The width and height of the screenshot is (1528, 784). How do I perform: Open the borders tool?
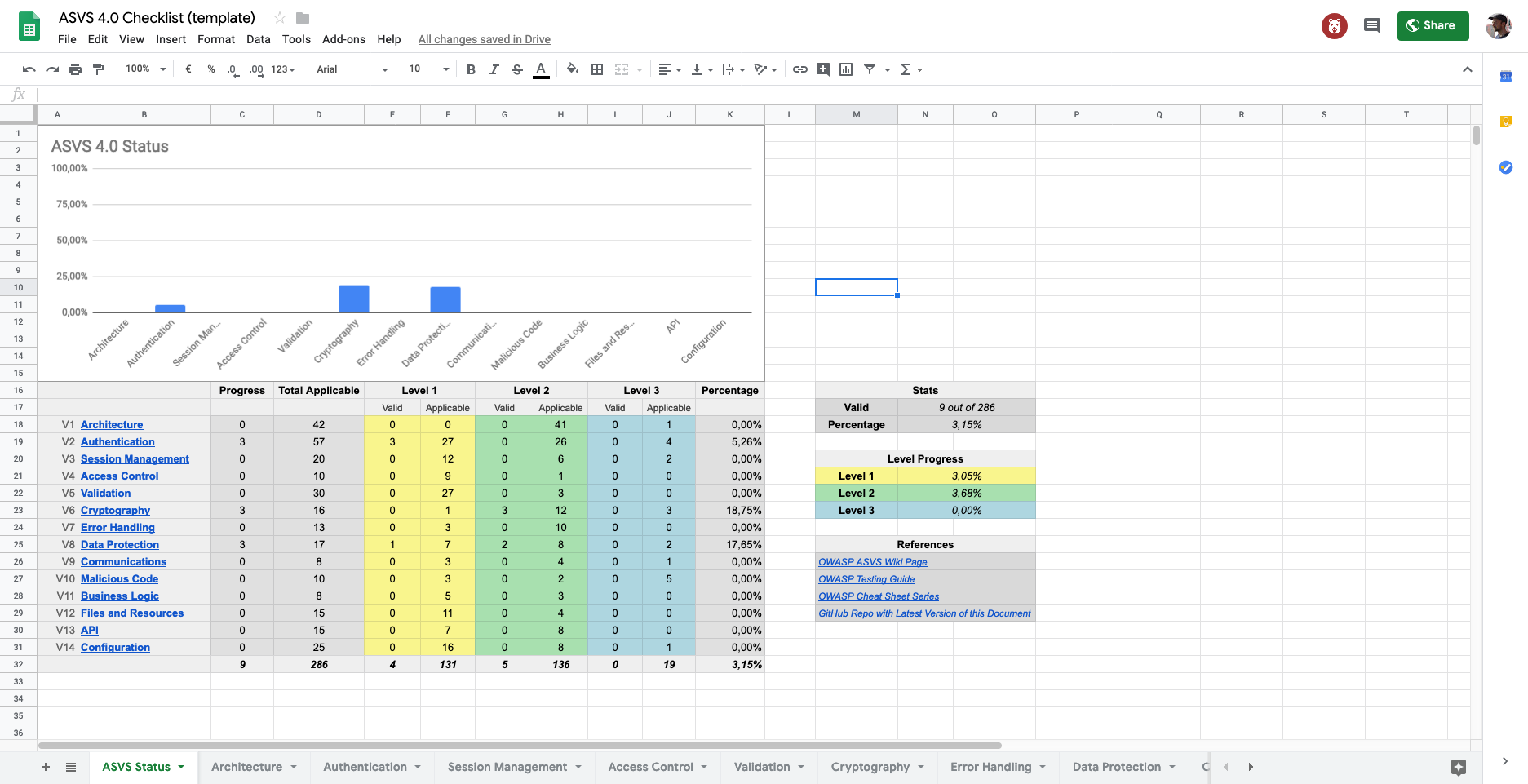[x=597, y=69]
